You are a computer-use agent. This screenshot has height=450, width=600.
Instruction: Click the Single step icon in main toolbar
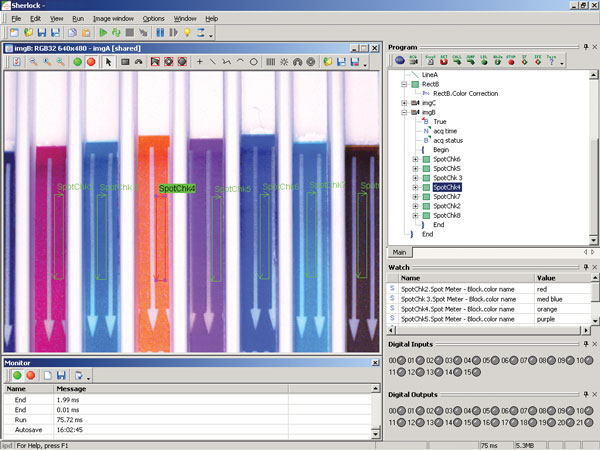(x=173, y=33)
